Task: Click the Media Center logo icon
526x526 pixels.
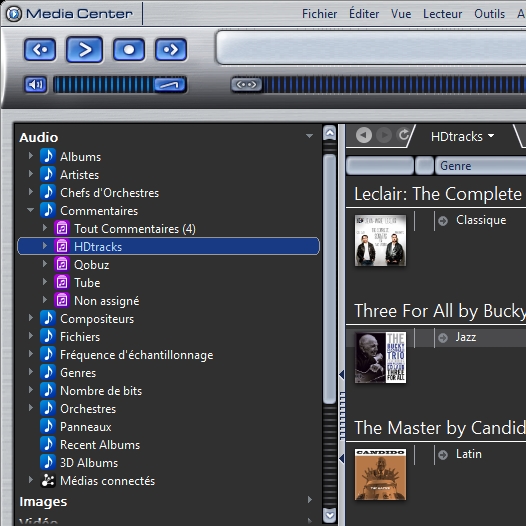Action: coord(14,14)
